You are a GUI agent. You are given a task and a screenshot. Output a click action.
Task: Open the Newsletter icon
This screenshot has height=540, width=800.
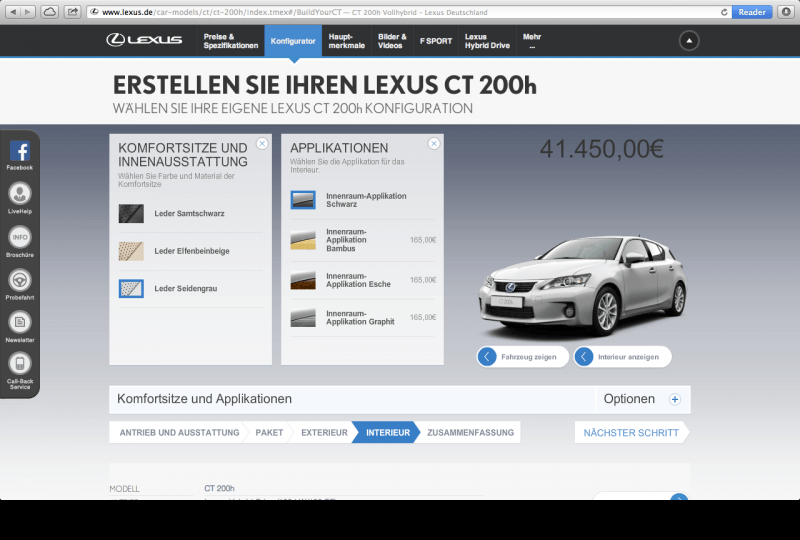(x=20, y=322)
